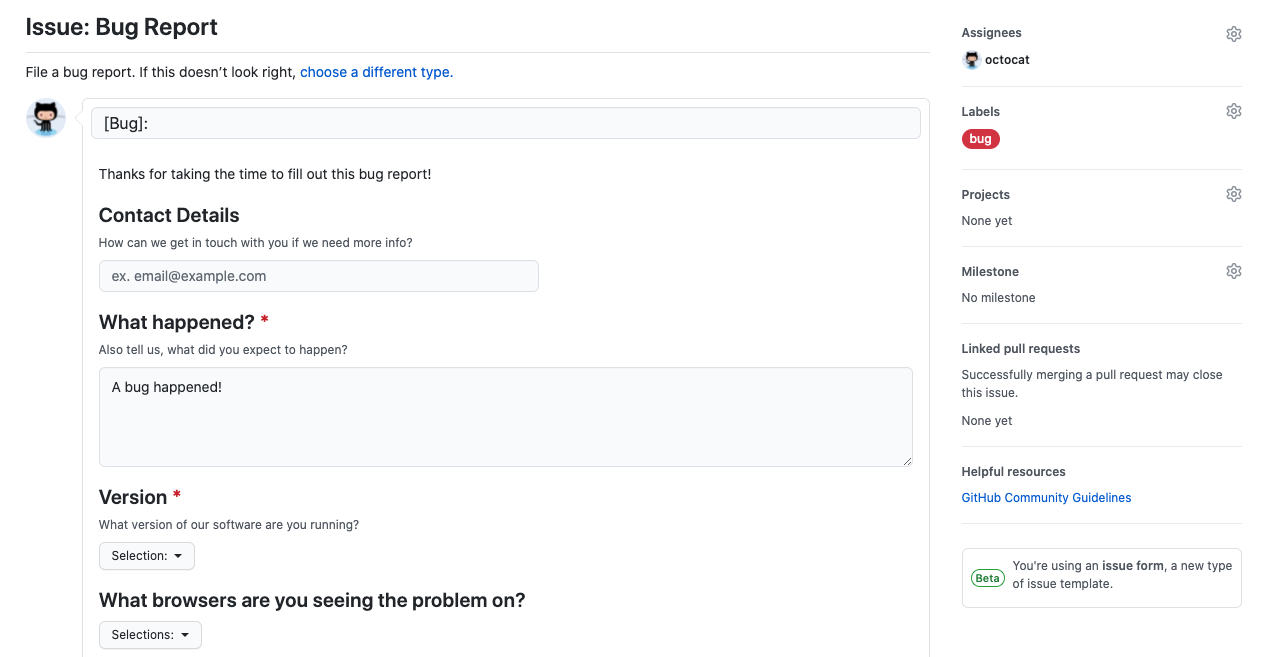The width and height of the screenshot is (1268, 657).
Task: Open the Projects settings gear
Action: (x=1233, y=193)
